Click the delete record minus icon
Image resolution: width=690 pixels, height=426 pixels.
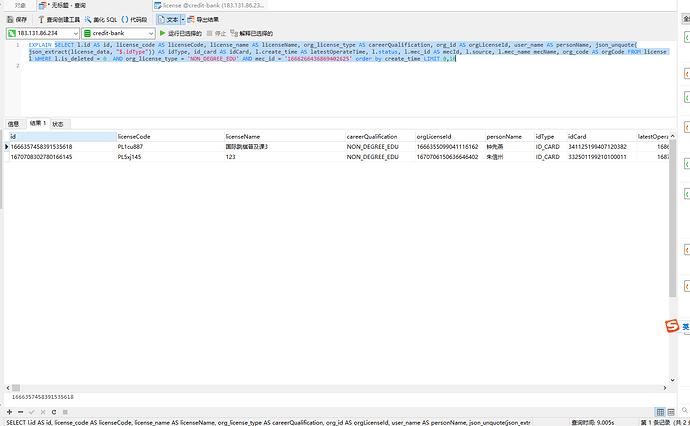20,412
